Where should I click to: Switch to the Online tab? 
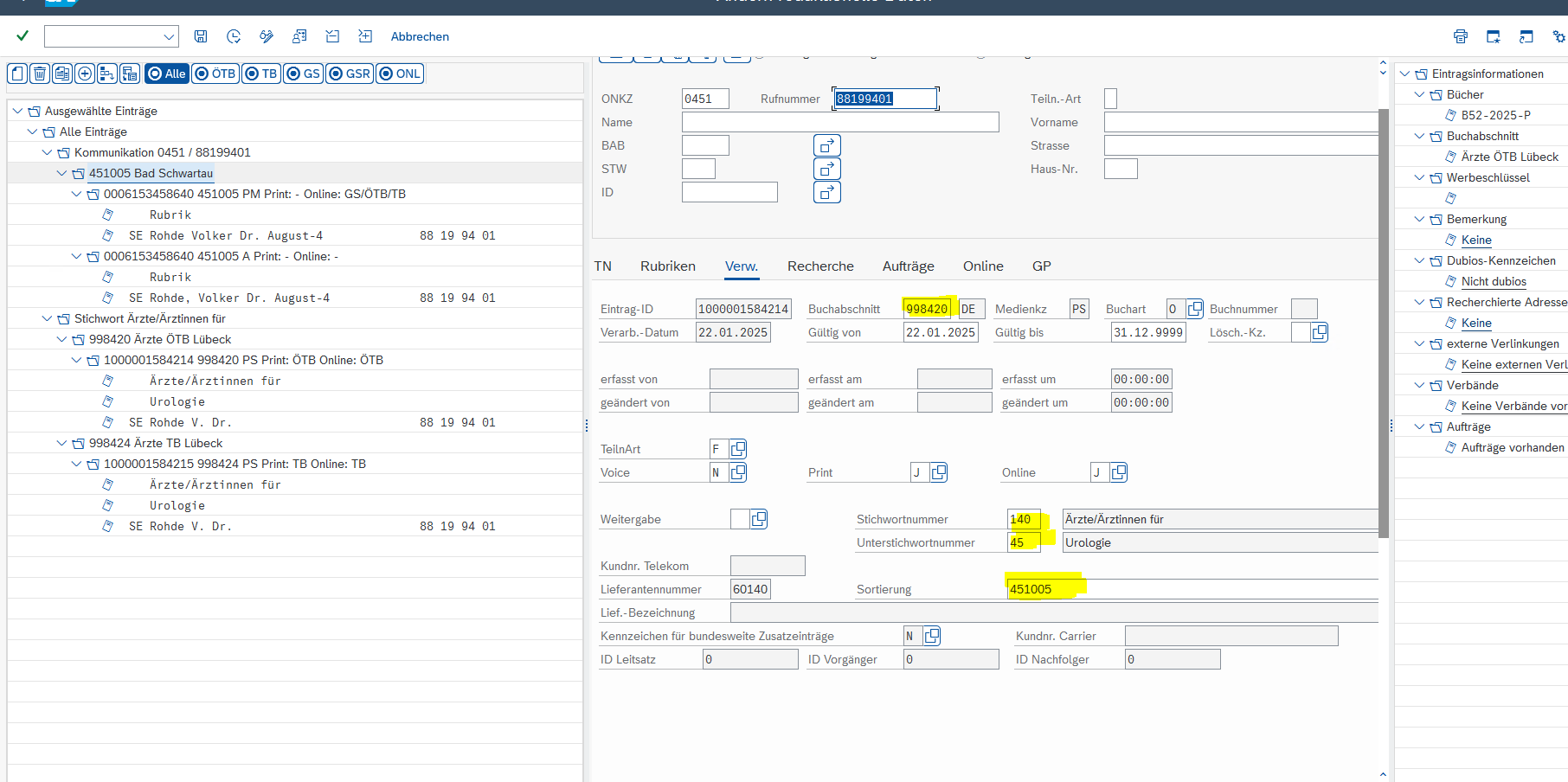983,266
